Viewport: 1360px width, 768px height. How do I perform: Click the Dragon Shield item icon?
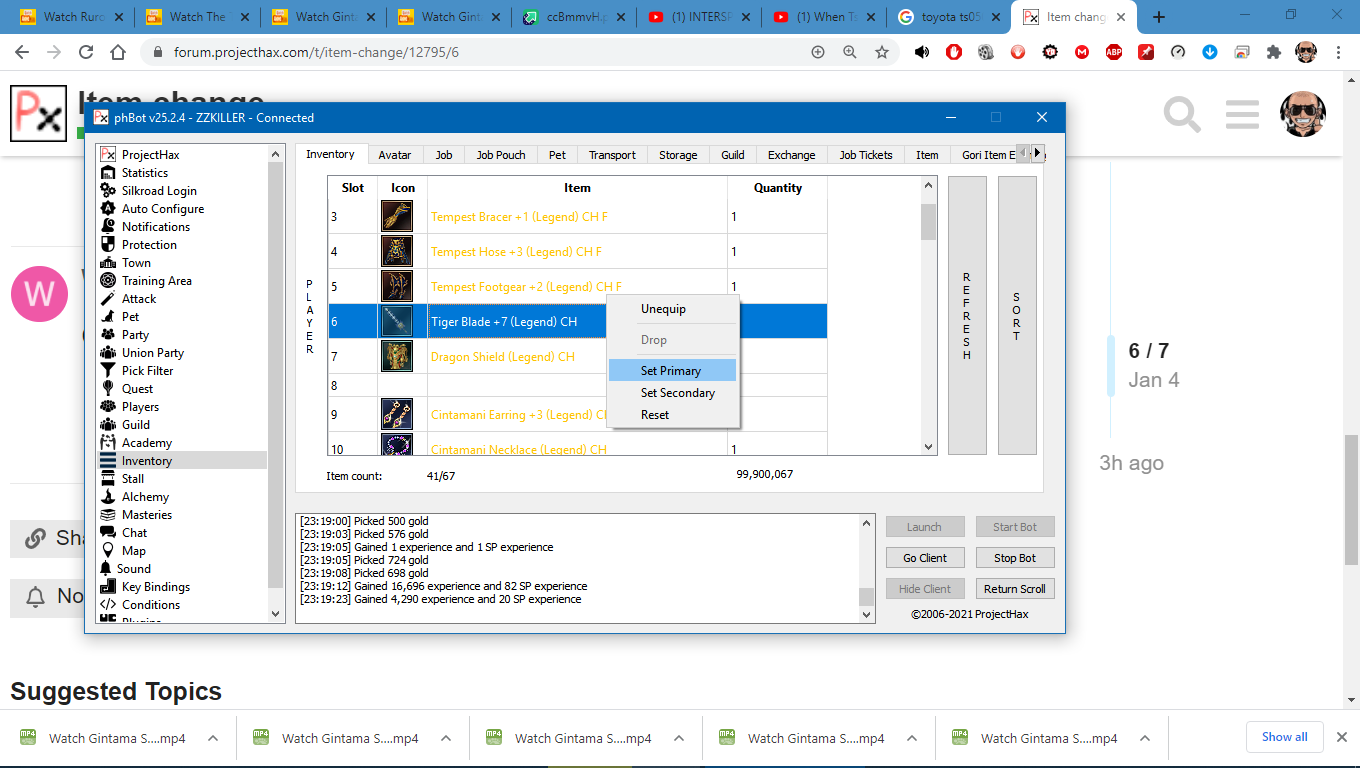coord(396,357)
